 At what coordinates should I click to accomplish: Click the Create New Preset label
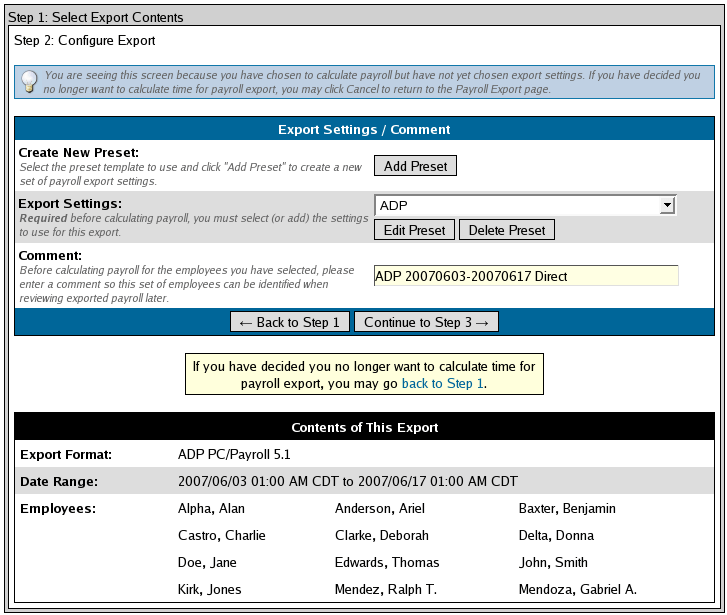pyautogui.click(x=79, y=153)
